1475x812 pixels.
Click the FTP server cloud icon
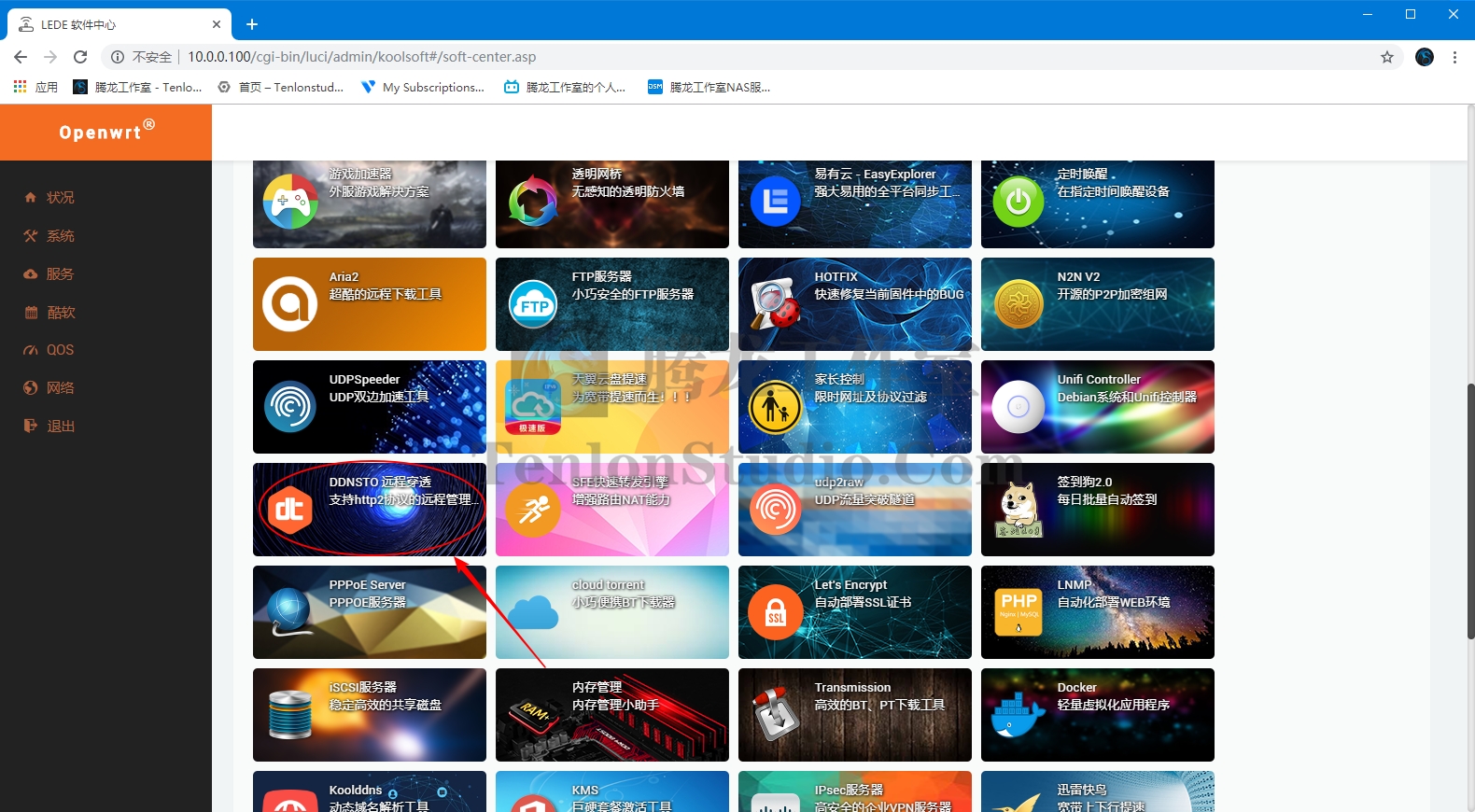click(x=533, y=304)
